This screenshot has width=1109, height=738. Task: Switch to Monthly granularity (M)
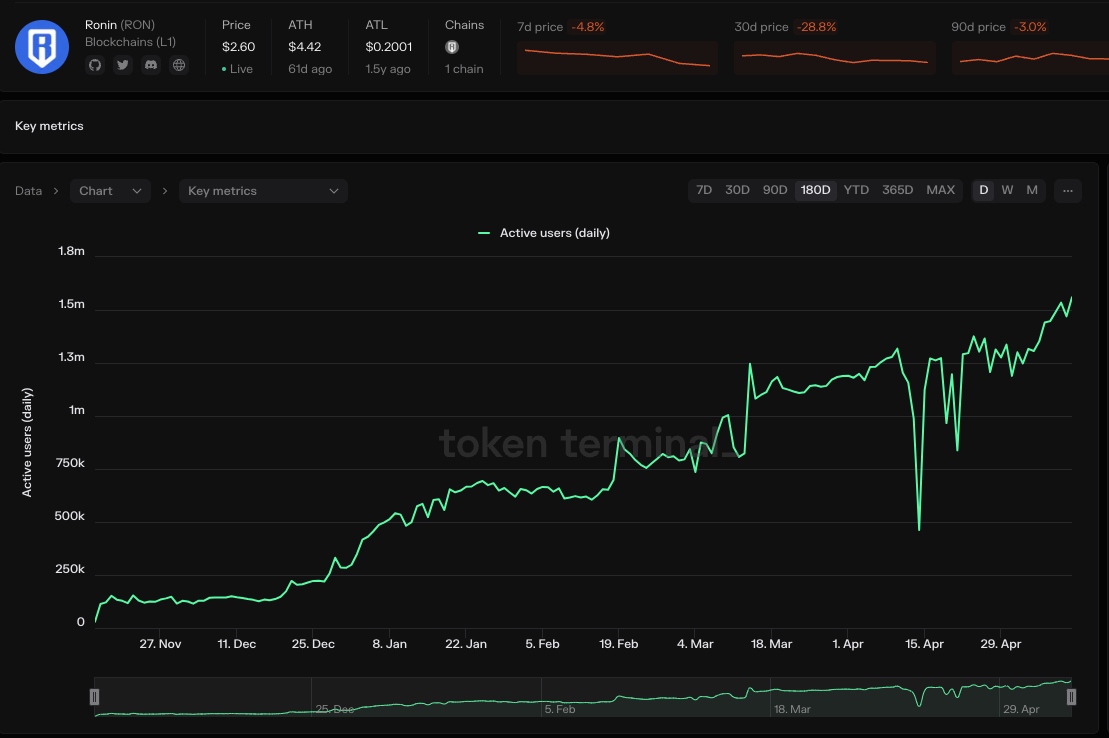(x=1032, y=190)
